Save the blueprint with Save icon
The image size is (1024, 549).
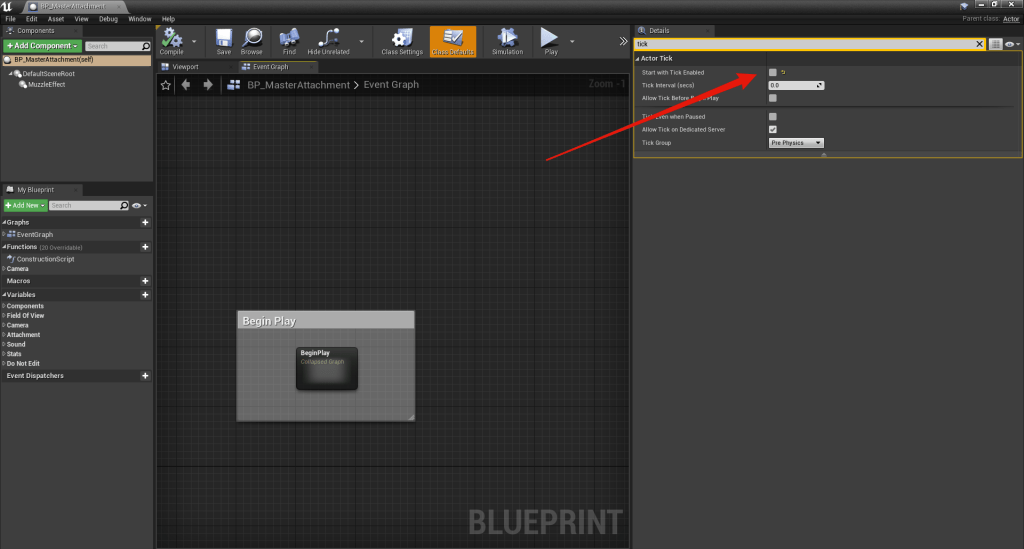[223, 40]
